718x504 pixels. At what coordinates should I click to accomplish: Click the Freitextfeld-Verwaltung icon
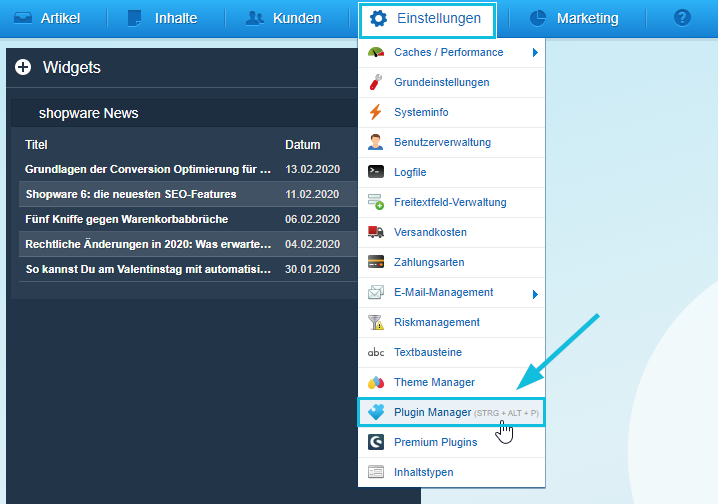click(376, 202)
